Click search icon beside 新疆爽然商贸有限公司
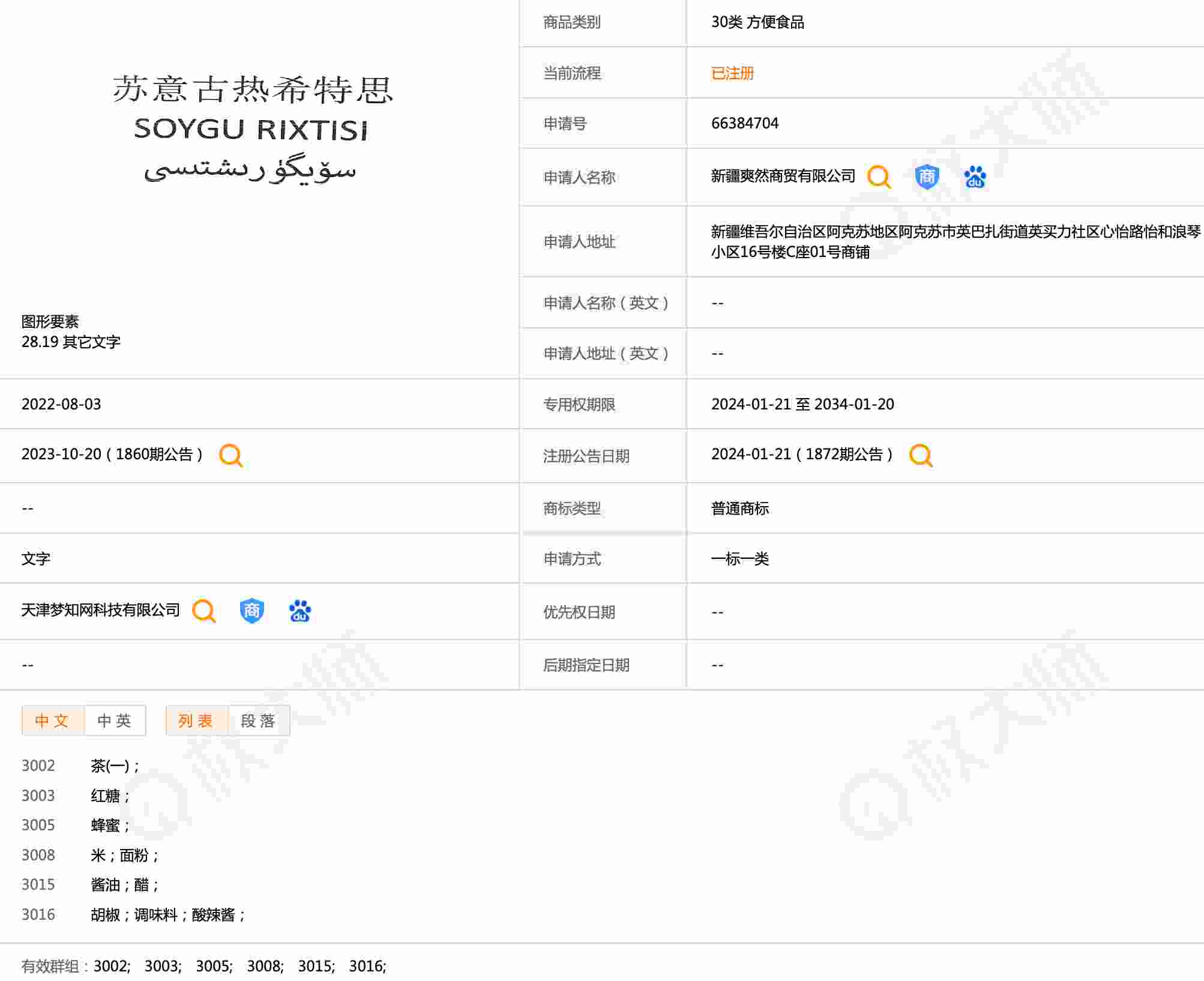 pos(879,177)
